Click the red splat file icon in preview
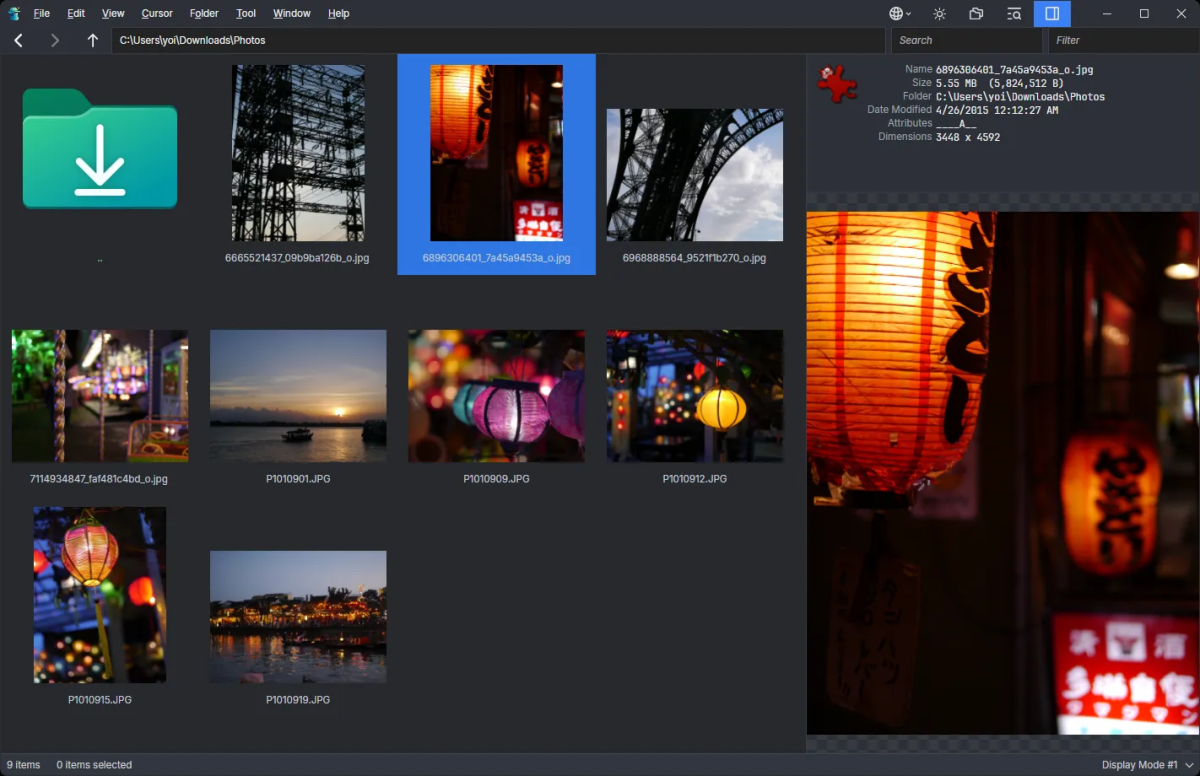The height and width of the screenshot is (776, 1200). 837,84
